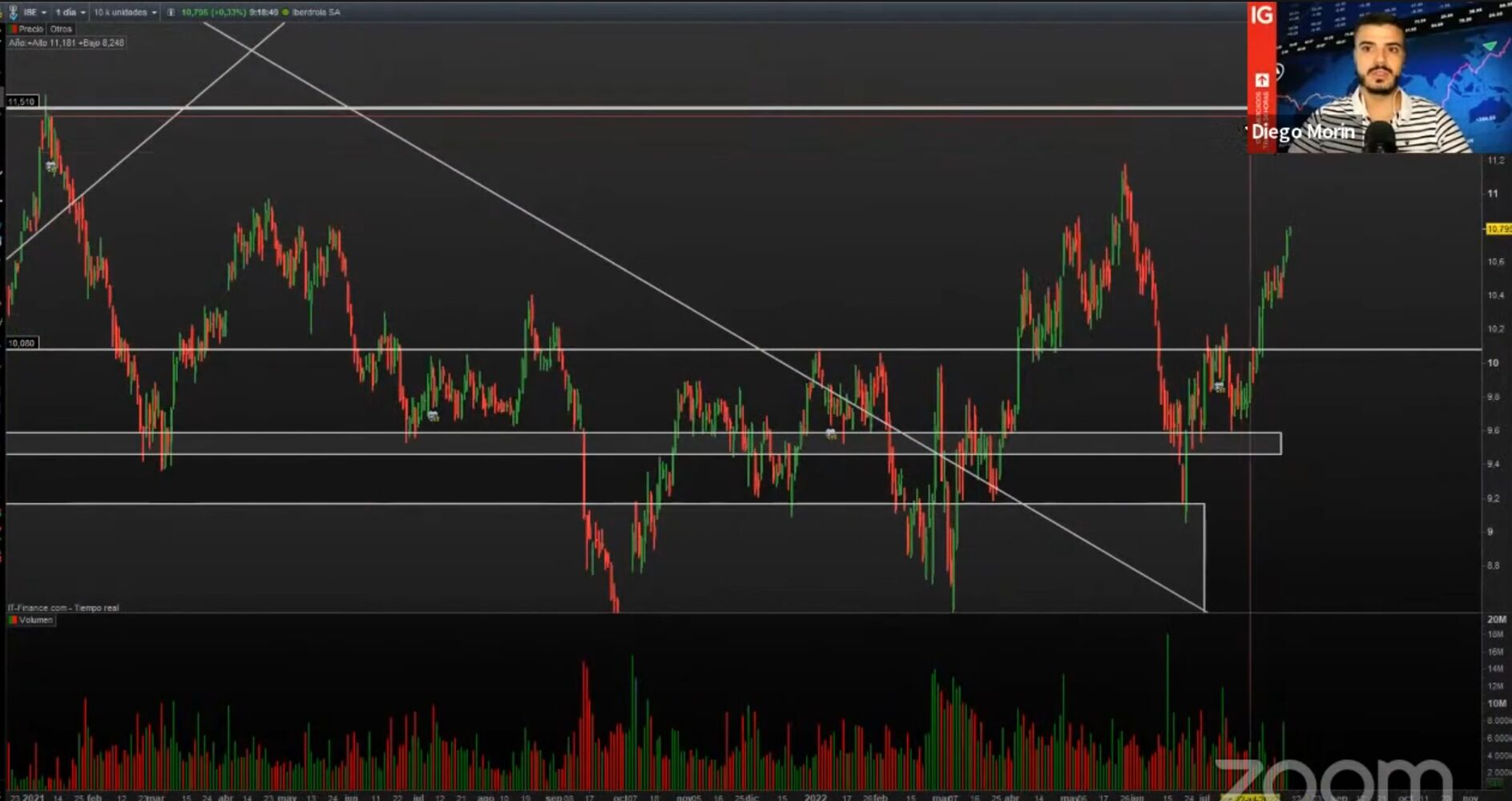Click the Diego Morin webcam thumbnail
Screen dimensions: 1512x801
click(1379, 77)
